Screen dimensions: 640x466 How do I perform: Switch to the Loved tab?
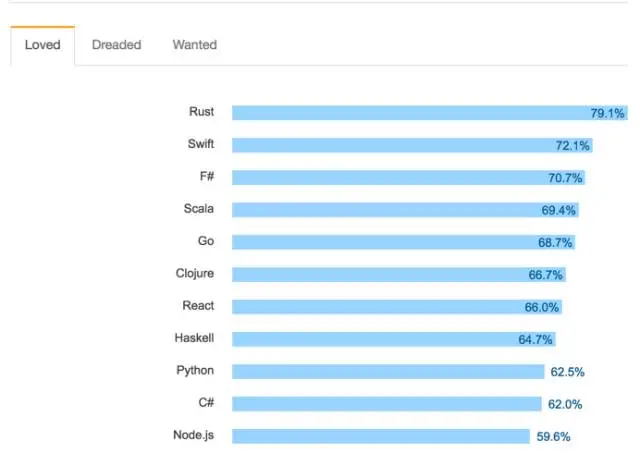tap(42, 45)
